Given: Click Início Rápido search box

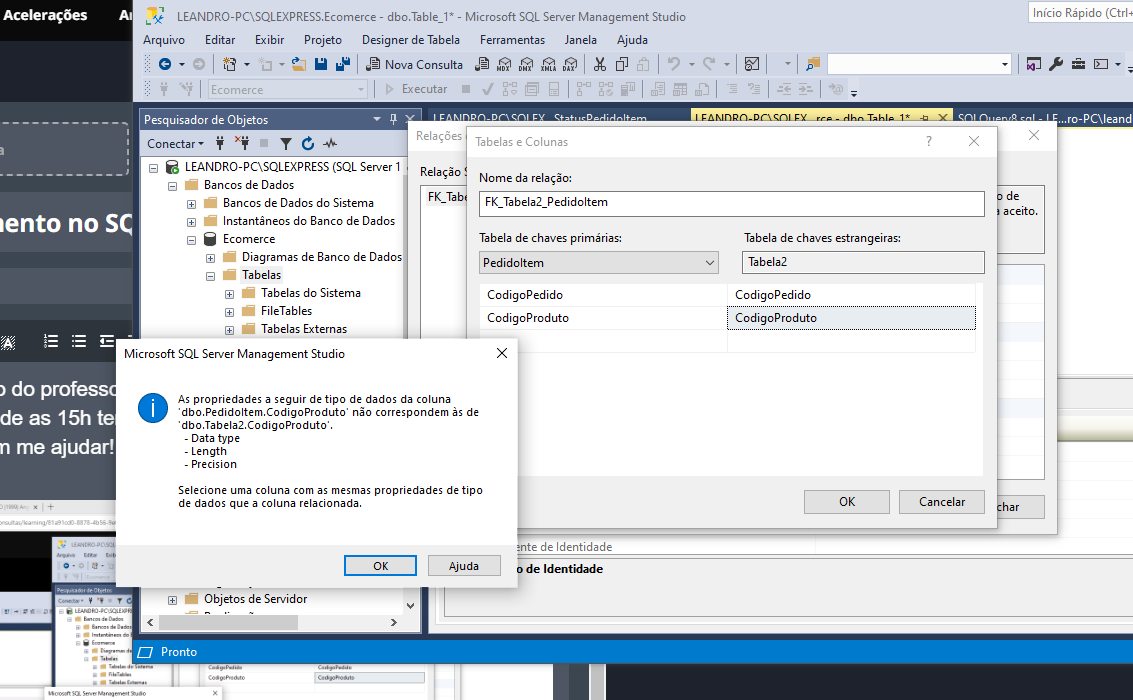Looking at the screenshot, I should (x=1080, y=12).
